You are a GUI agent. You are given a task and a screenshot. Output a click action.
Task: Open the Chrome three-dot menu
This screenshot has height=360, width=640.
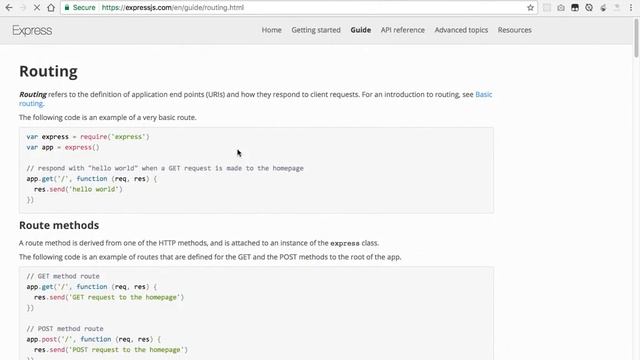631,7
